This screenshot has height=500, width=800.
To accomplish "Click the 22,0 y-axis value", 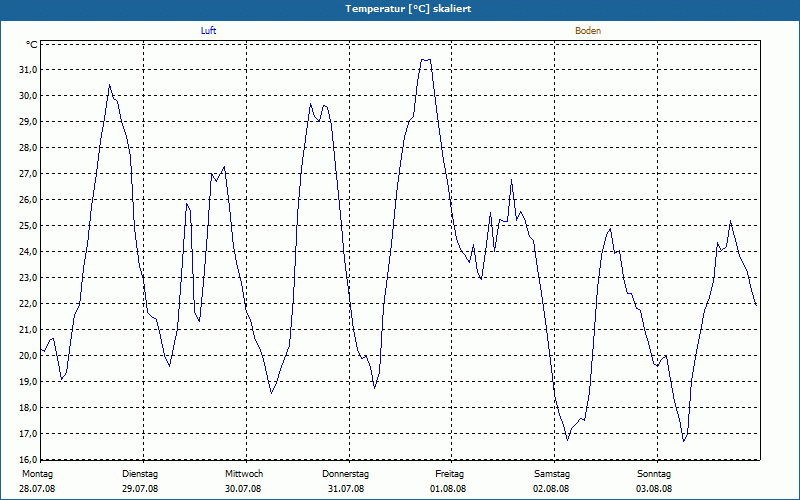I will point(28,304).
